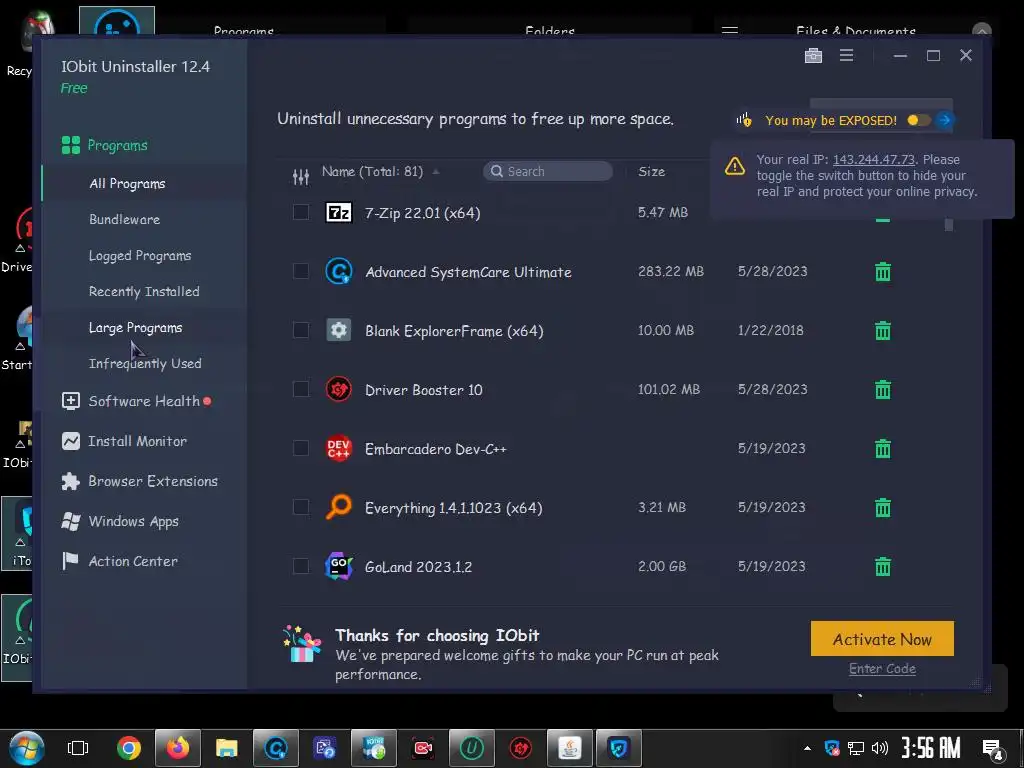Check the Everything 1.4.1.1023 checkbox
1024x768 pixels.
[x=300, y=507]
